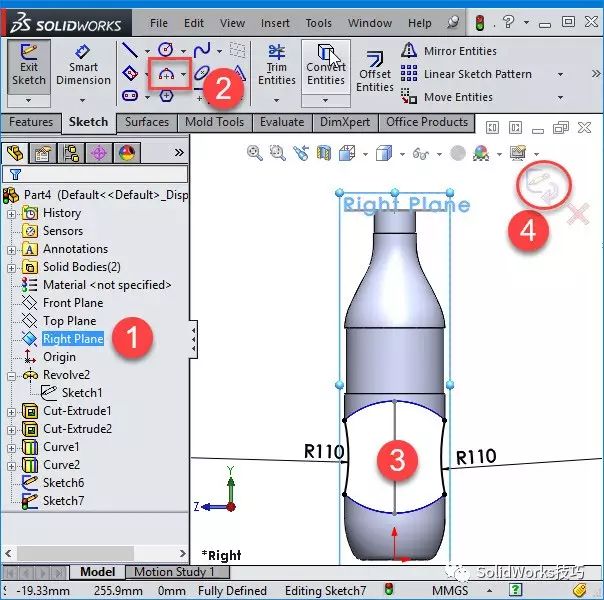The width and height of the screenshot is (604, 600).
Task: Click the filter field in the feature tree
Action: (x=95, y=174)
